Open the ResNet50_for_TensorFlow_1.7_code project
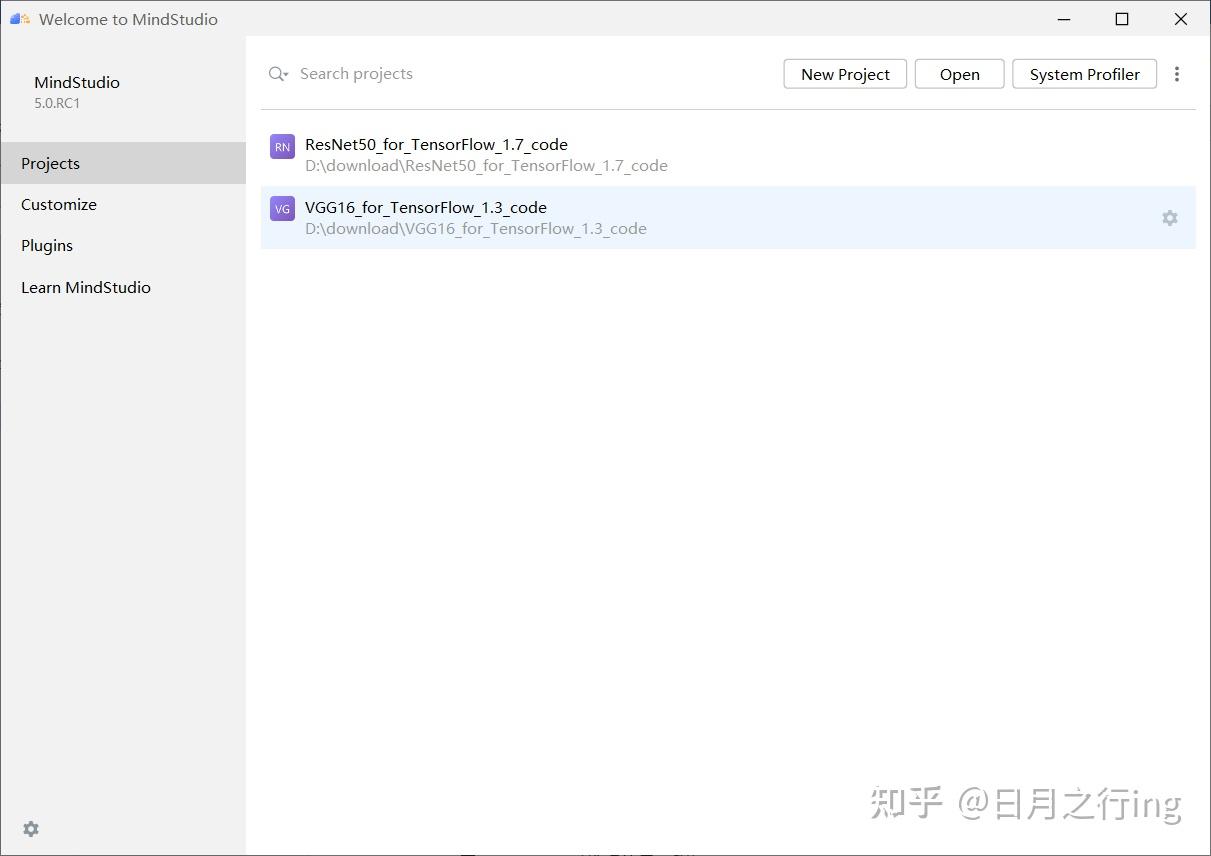Screen dimensions: 1211x856 (436, 144)
